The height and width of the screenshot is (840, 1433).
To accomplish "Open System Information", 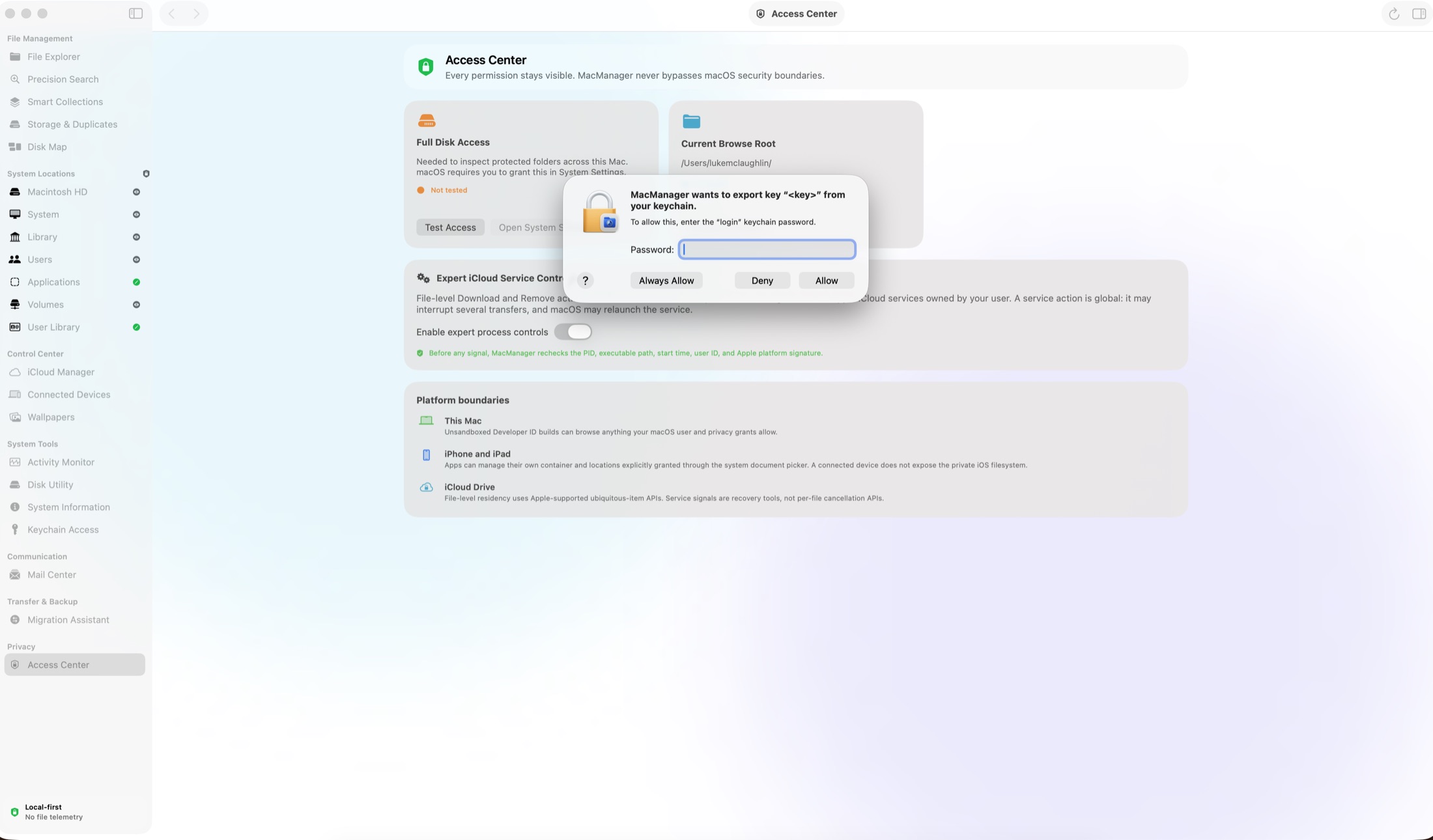I will [x=74, y=507].
